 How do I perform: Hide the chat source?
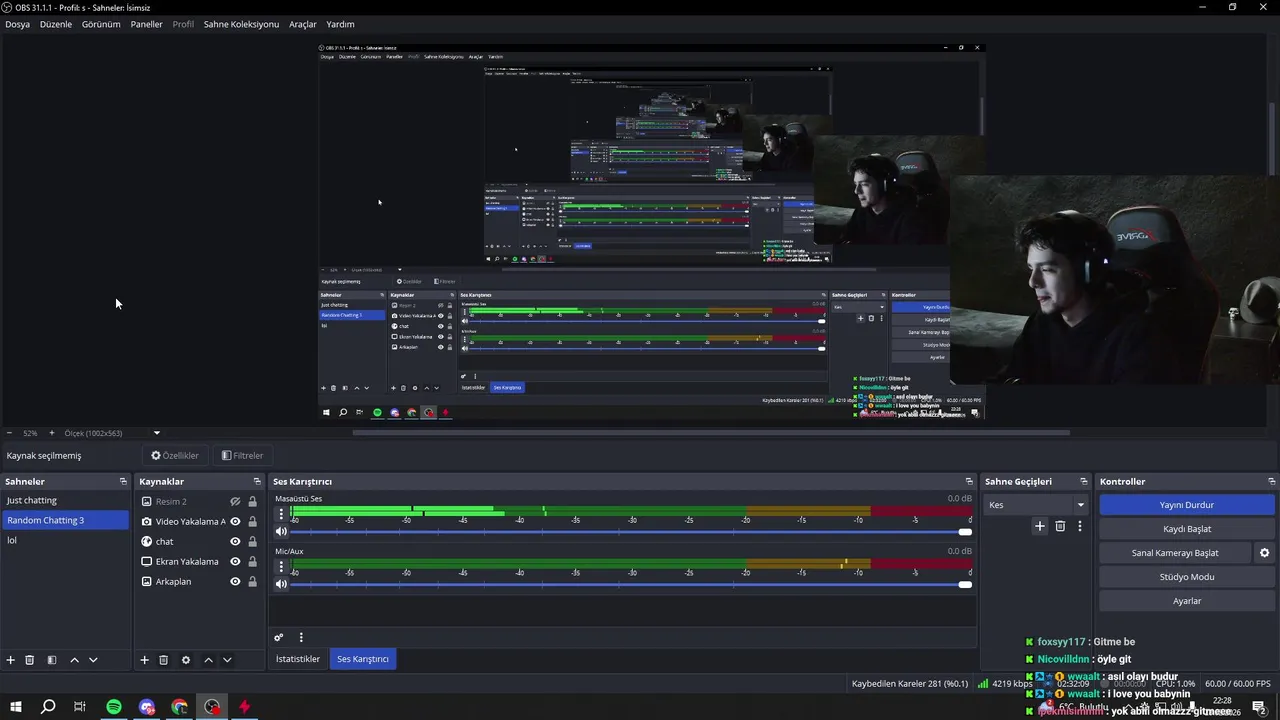(x=235, y=542)
